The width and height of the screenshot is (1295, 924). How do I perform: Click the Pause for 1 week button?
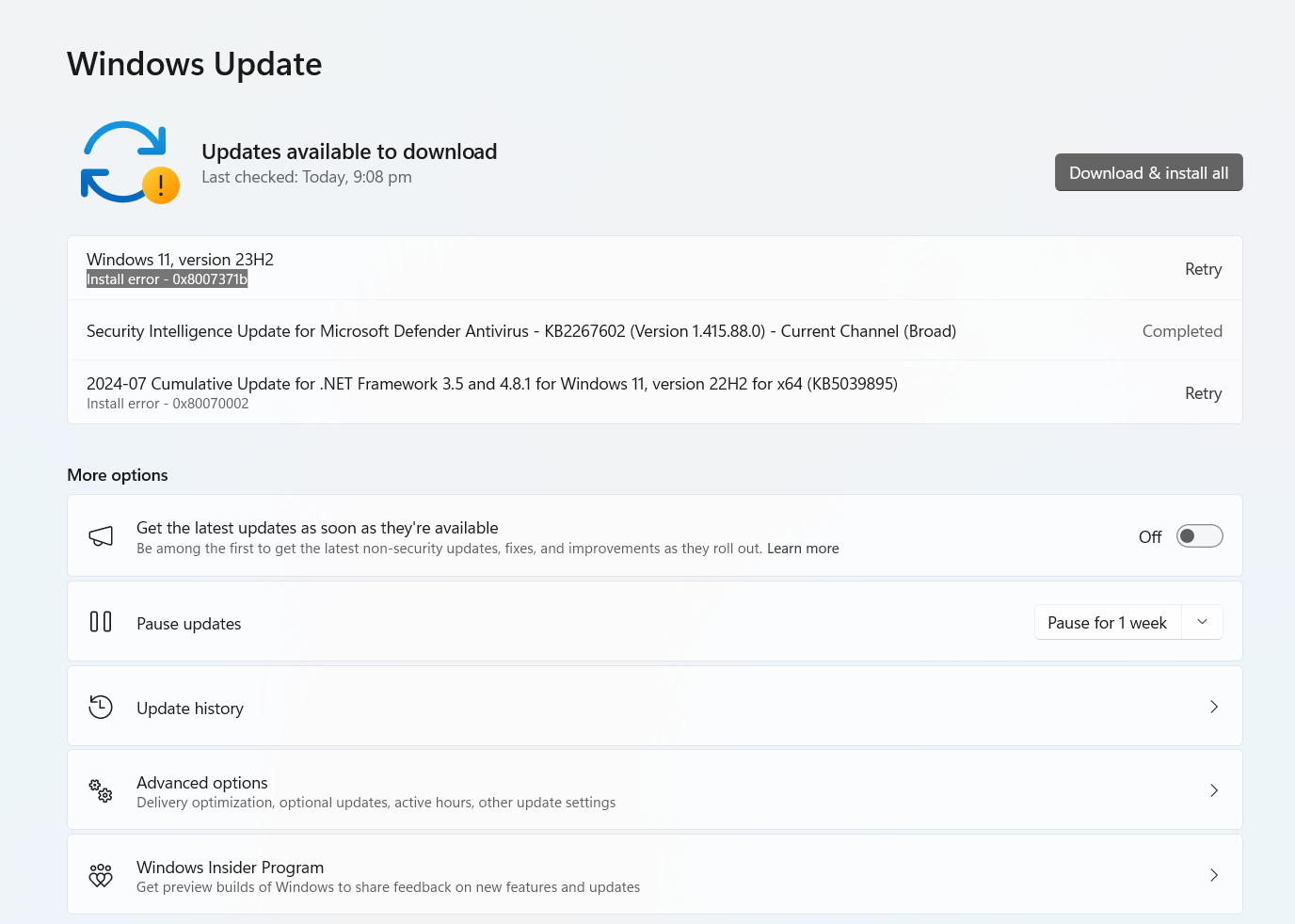[1107, 622]
